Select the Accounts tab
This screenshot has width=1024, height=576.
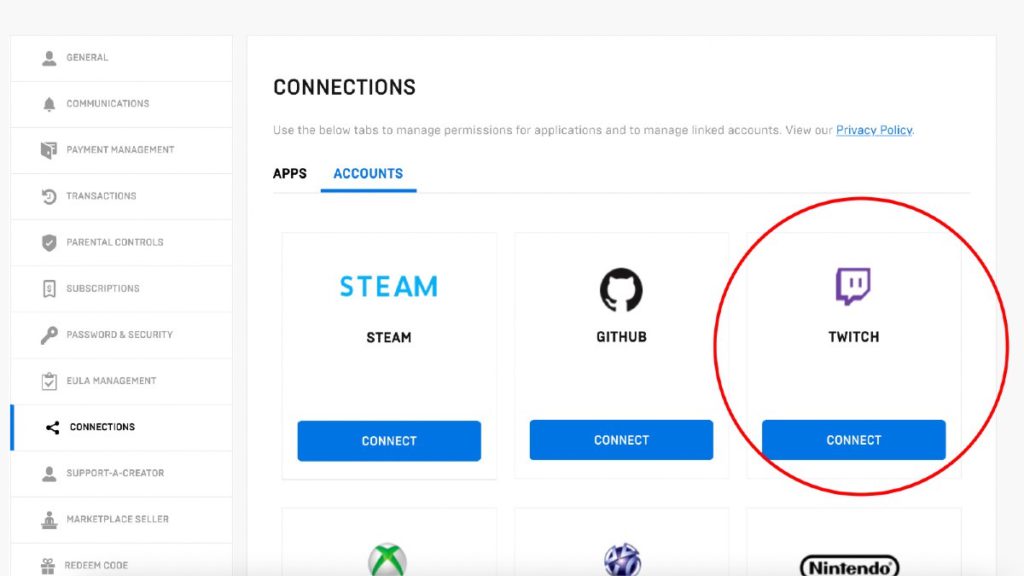click(x=368, y=174)
